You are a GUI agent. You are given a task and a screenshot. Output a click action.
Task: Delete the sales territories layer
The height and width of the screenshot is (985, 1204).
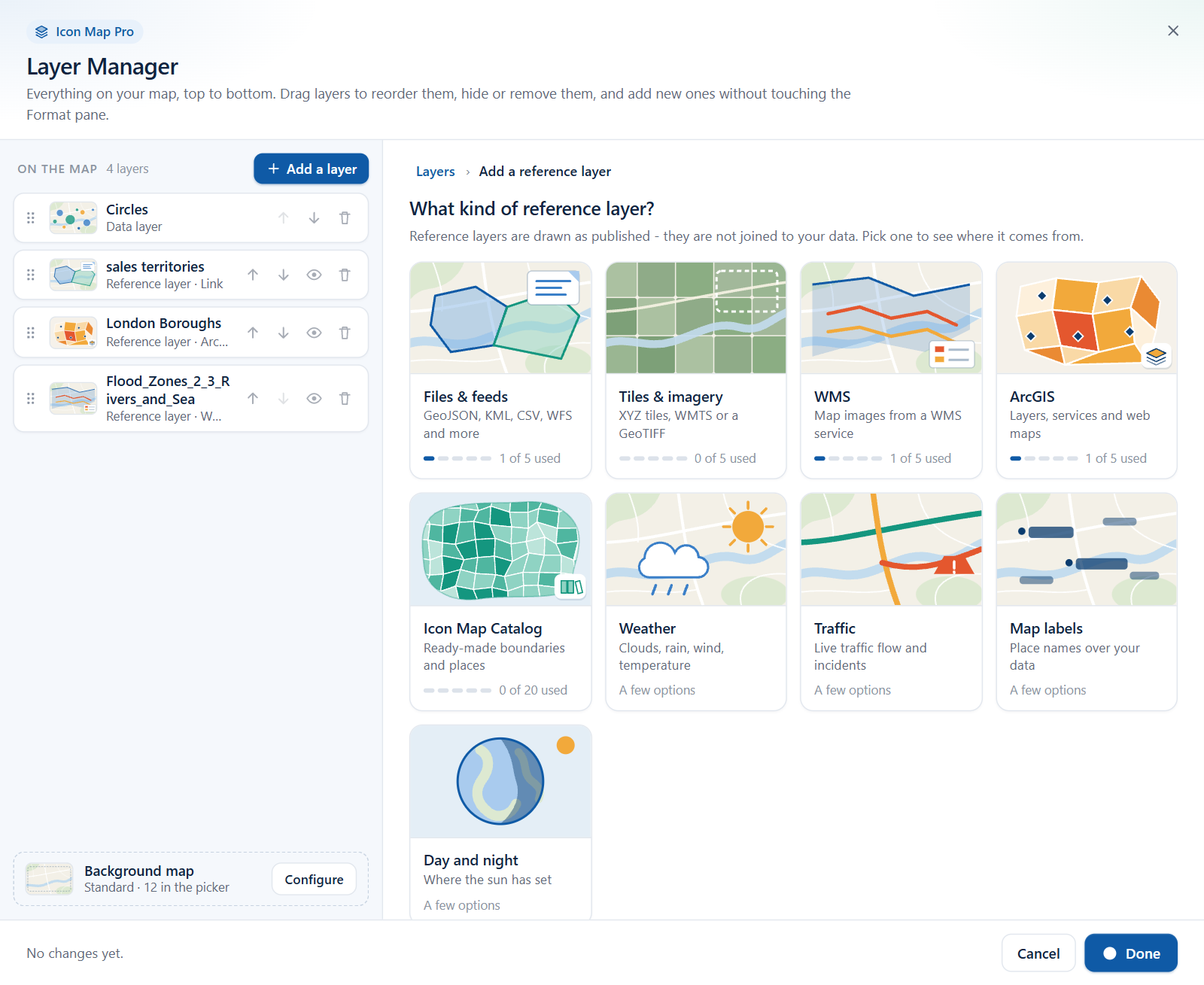point(345,275)
